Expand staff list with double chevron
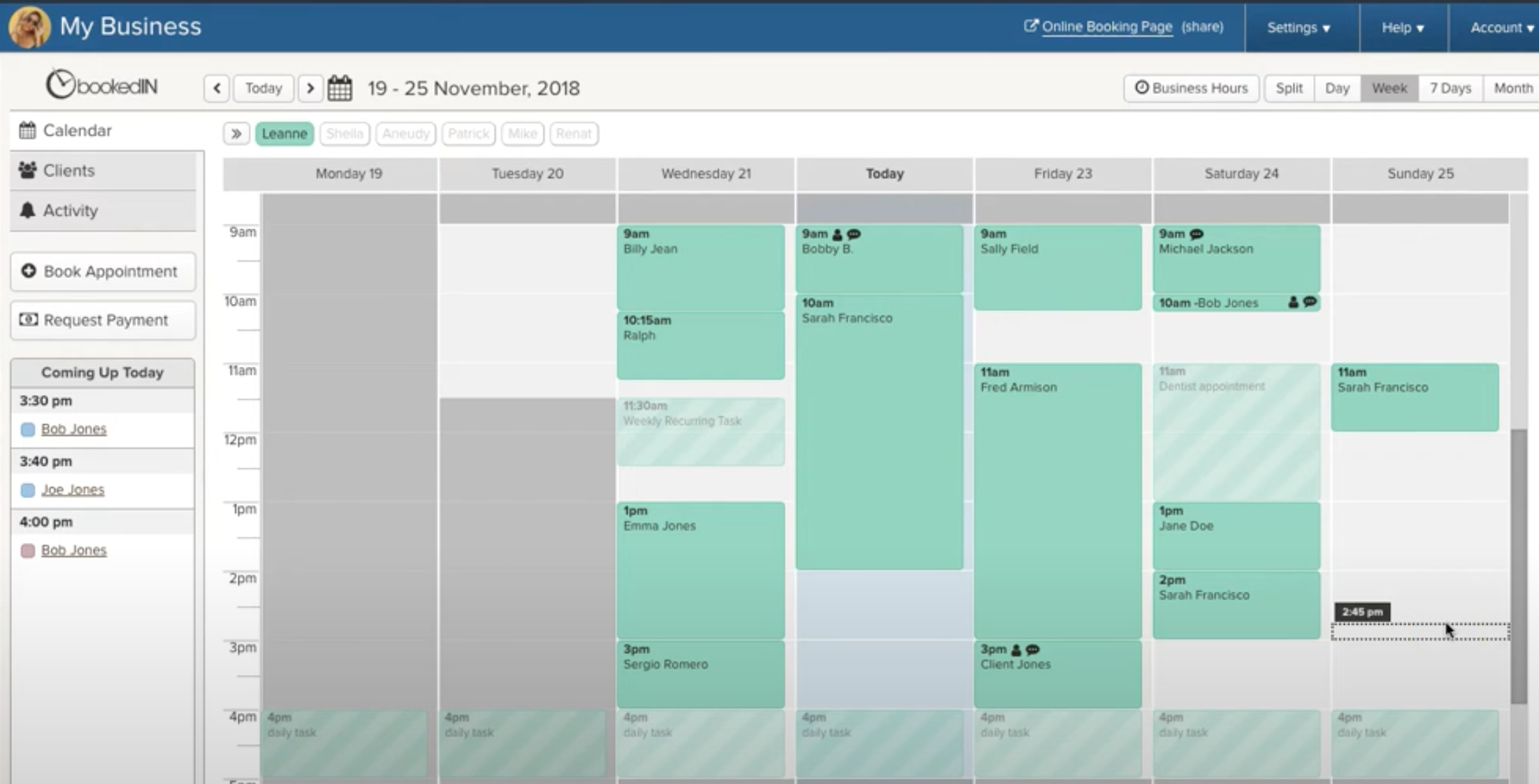Viewport: 1539px width, 784px height. (x=236, y=133)
